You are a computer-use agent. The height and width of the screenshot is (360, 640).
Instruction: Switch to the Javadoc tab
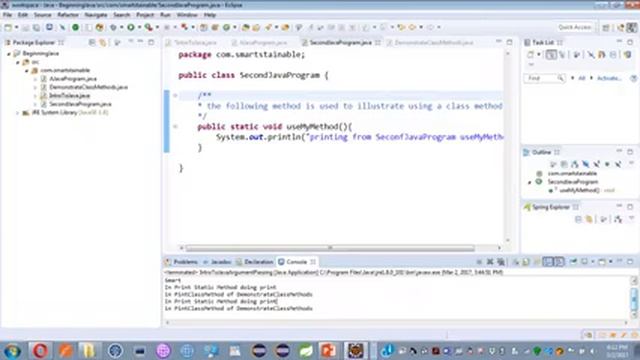218,262
